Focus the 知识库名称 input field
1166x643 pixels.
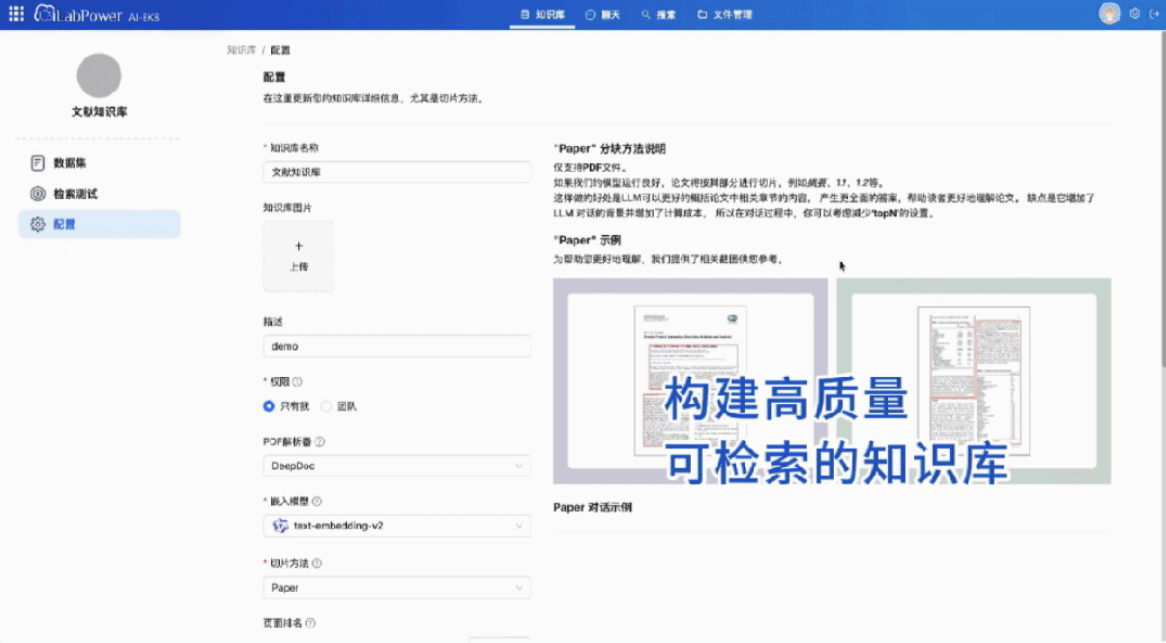coord(396,172)
